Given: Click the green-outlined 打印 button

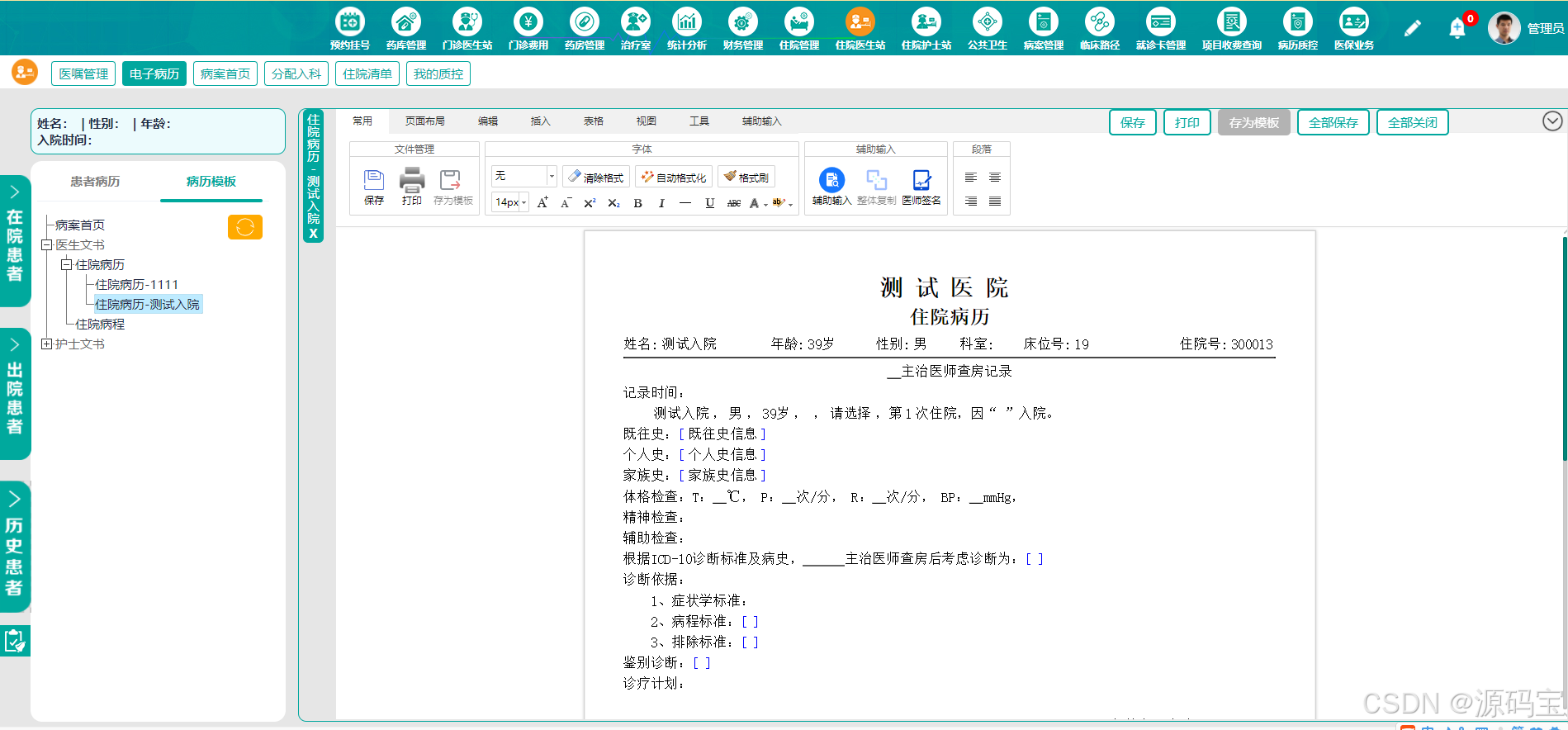Looking at the screenshot, I should pyautogui.click(x=1187, y=123).
